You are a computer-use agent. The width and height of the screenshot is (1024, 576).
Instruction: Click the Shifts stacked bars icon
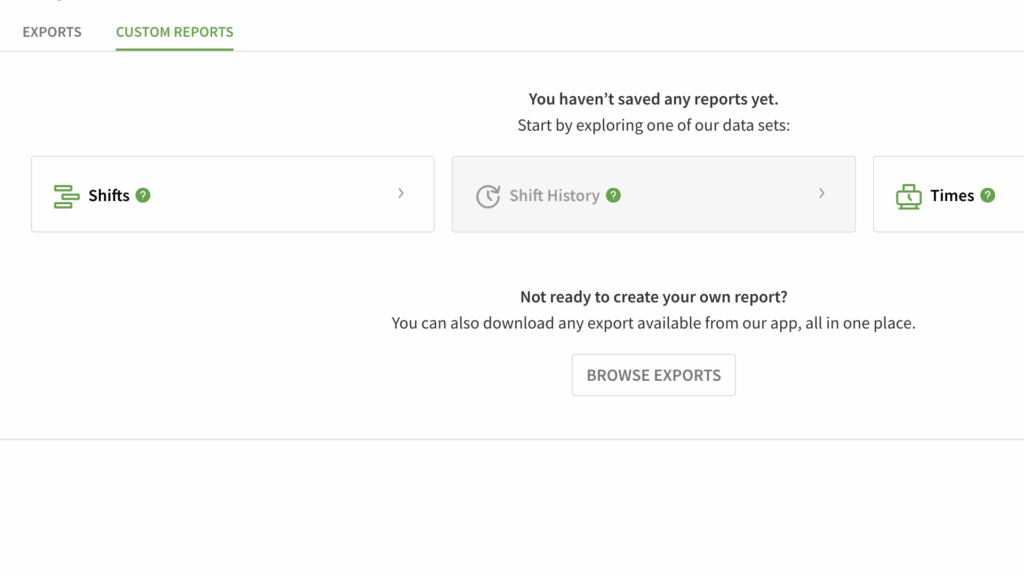coord(66,196)
